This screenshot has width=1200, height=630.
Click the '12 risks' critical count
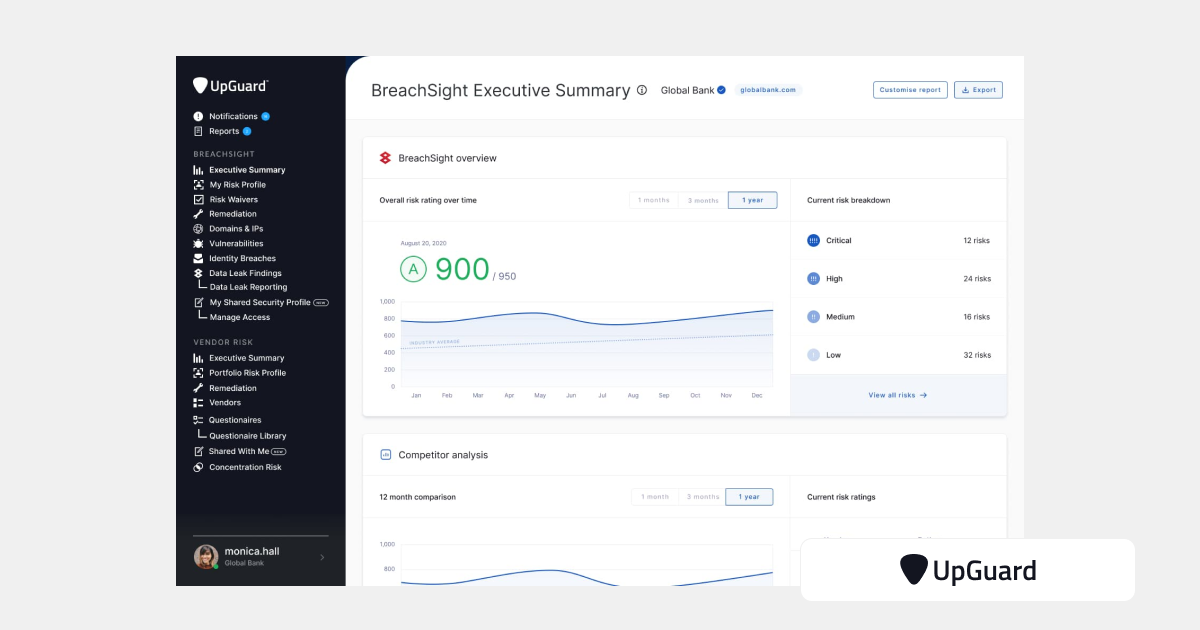977,241
